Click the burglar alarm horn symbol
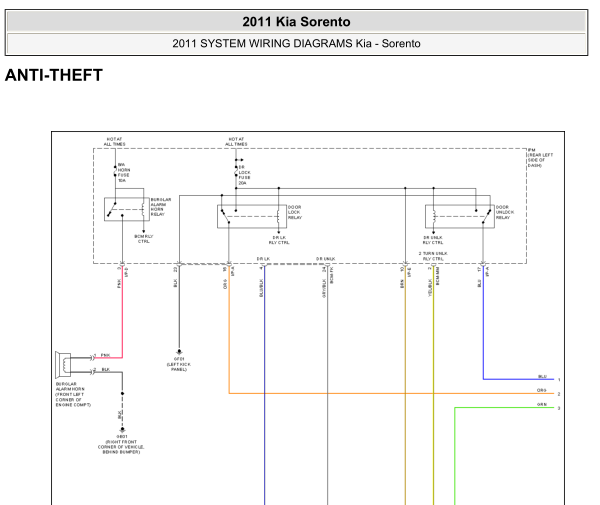Viewport: 600px width, 505px height. click(x=64, y=364)
